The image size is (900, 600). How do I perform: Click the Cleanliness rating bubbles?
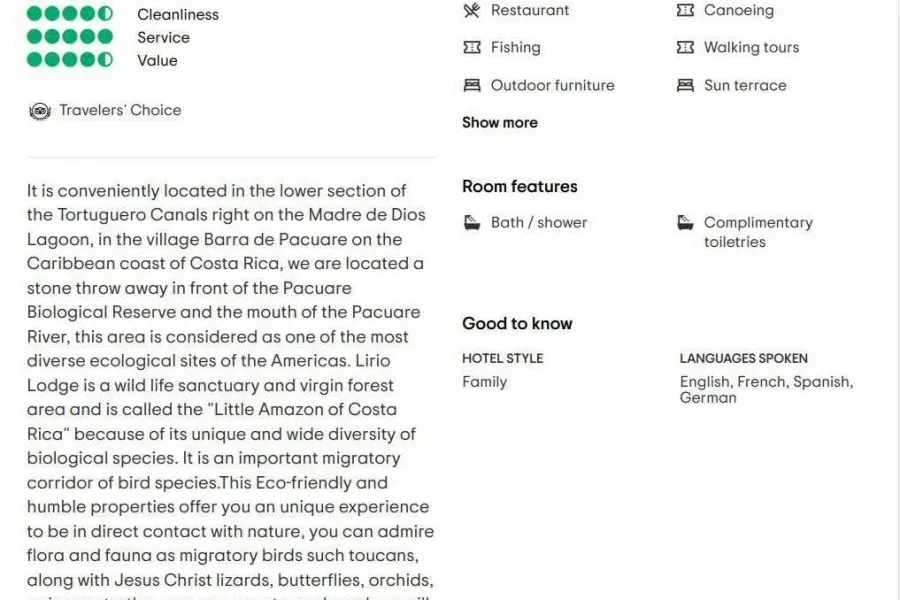(70, 14)
